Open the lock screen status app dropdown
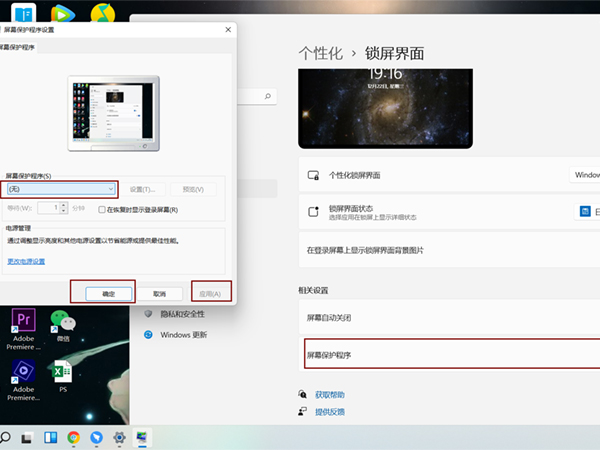The image size is (600, 450). pyautogui.click(x=587, y=211)
